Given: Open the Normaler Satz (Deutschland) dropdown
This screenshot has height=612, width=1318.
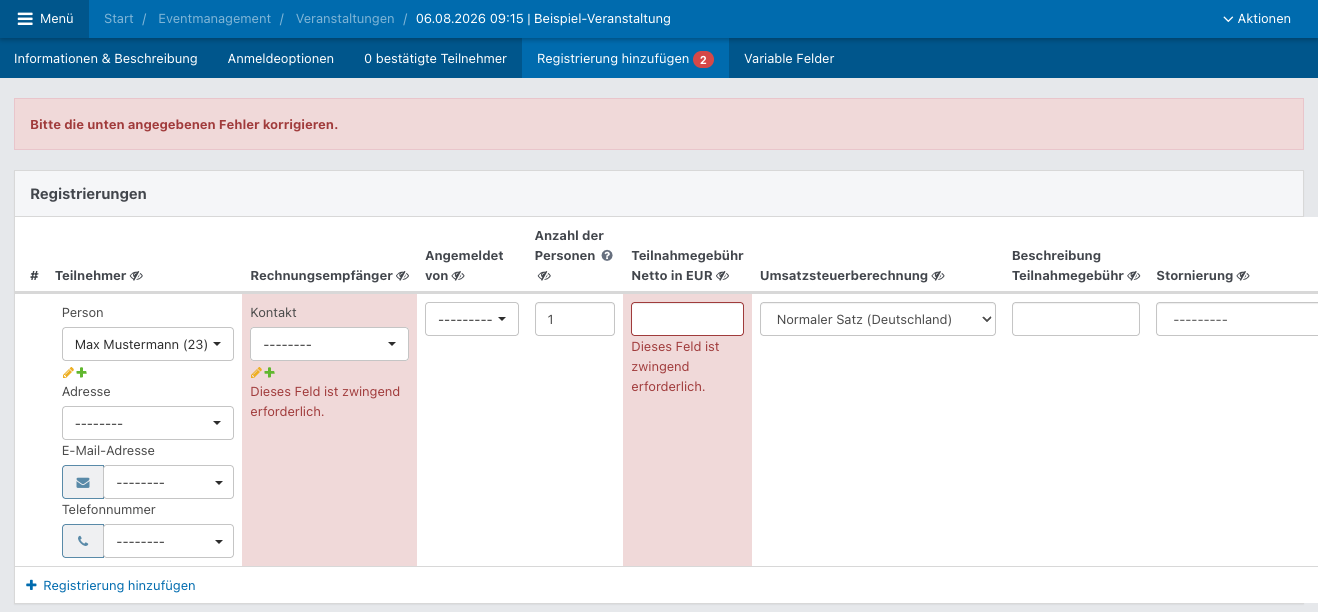Looking at the screenshot, I should tap(877, 318).
